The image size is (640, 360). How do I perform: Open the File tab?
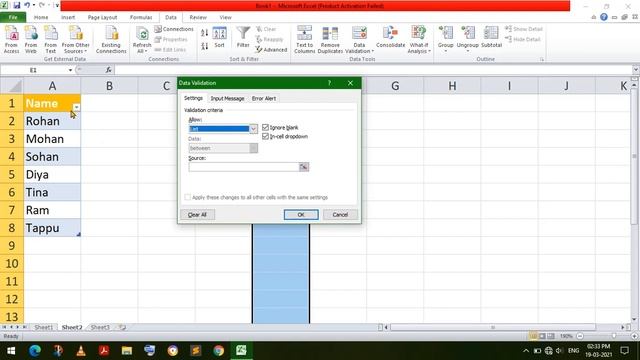(x=13, y=18)
